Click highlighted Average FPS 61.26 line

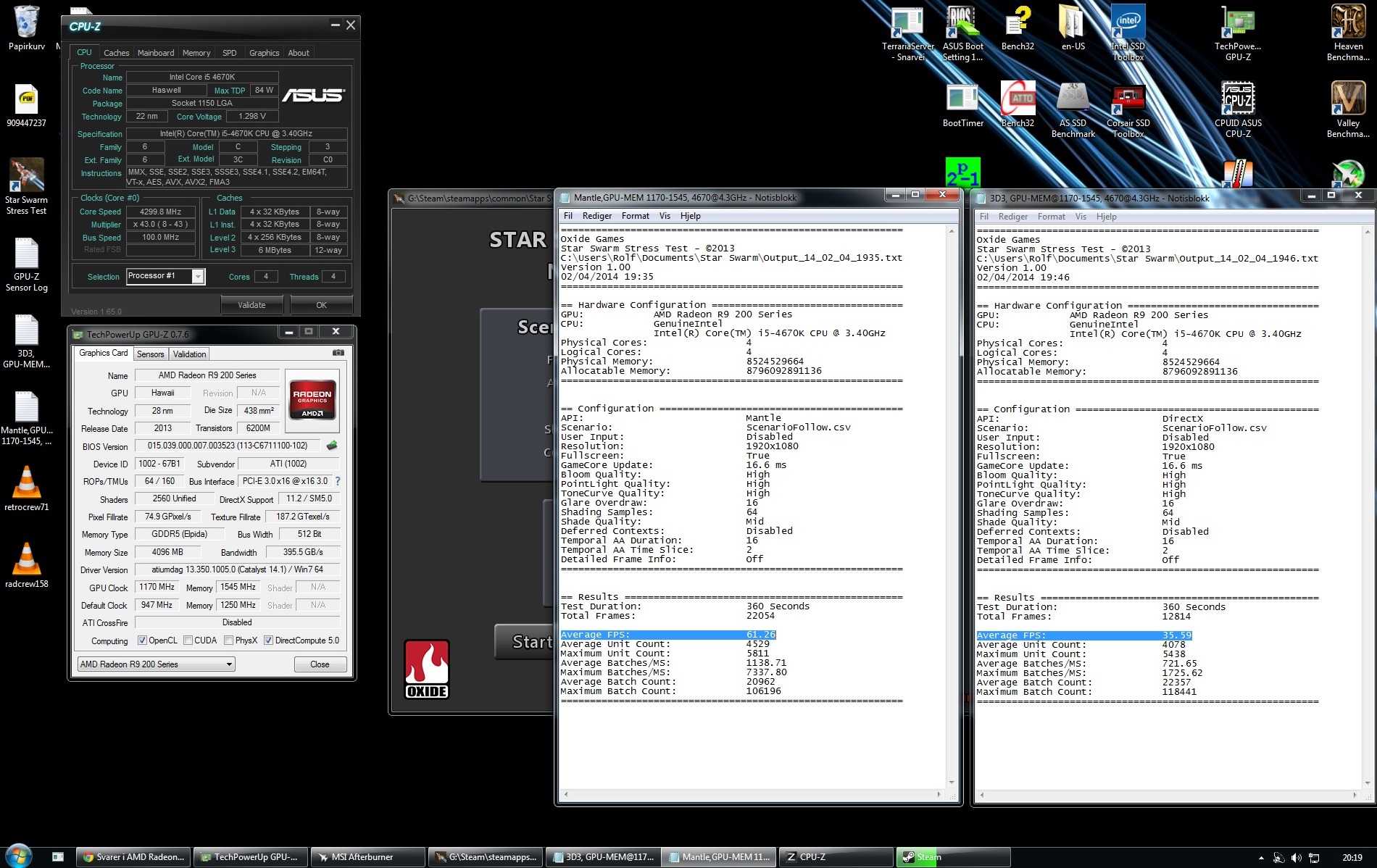pyautogui.click(x=667, y=635)
